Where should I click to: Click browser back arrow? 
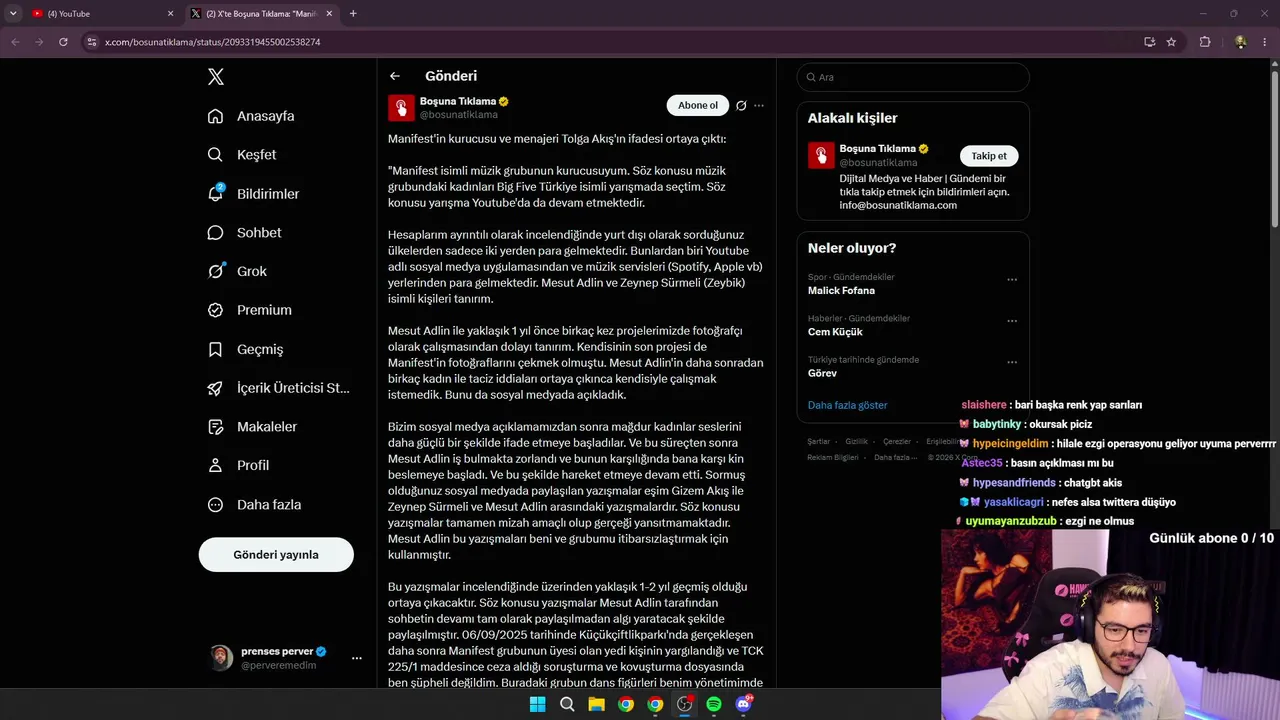15,42
